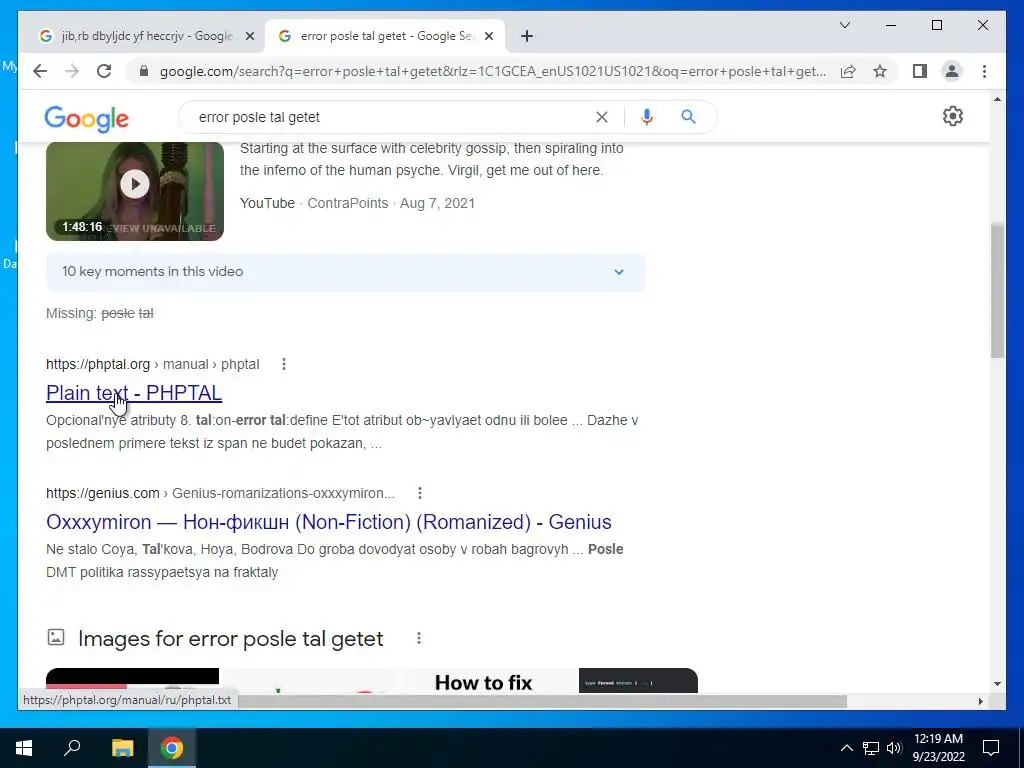The height and width of the screenshot is (768, 1024).
Task: Open more options for phptal.org result
Action: pyautogui.click(x=283, y=364)
